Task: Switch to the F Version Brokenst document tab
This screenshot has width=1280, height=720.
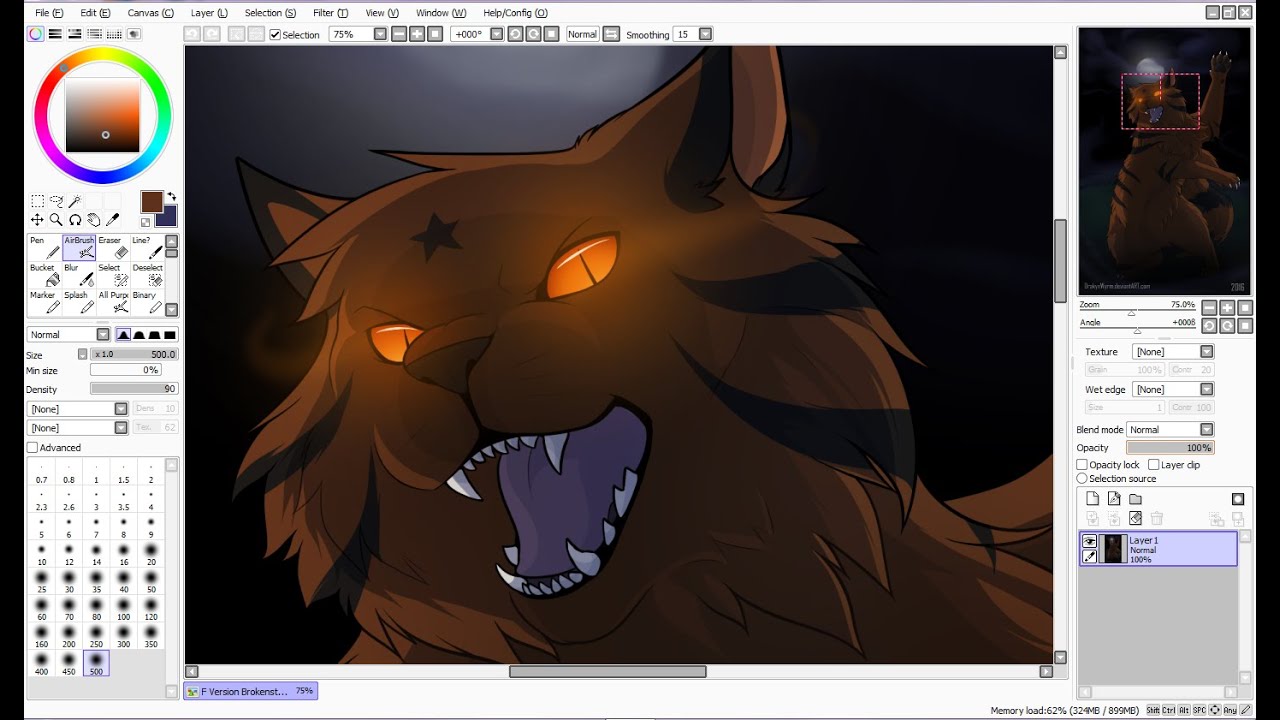Action: pos(251,691)
